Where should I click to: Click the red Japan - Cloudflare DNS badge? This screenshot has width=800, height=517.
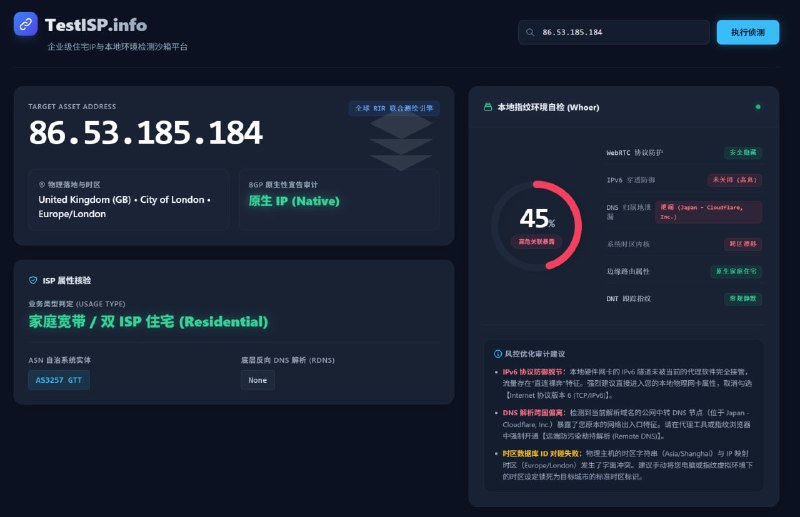tap(709, 212)
